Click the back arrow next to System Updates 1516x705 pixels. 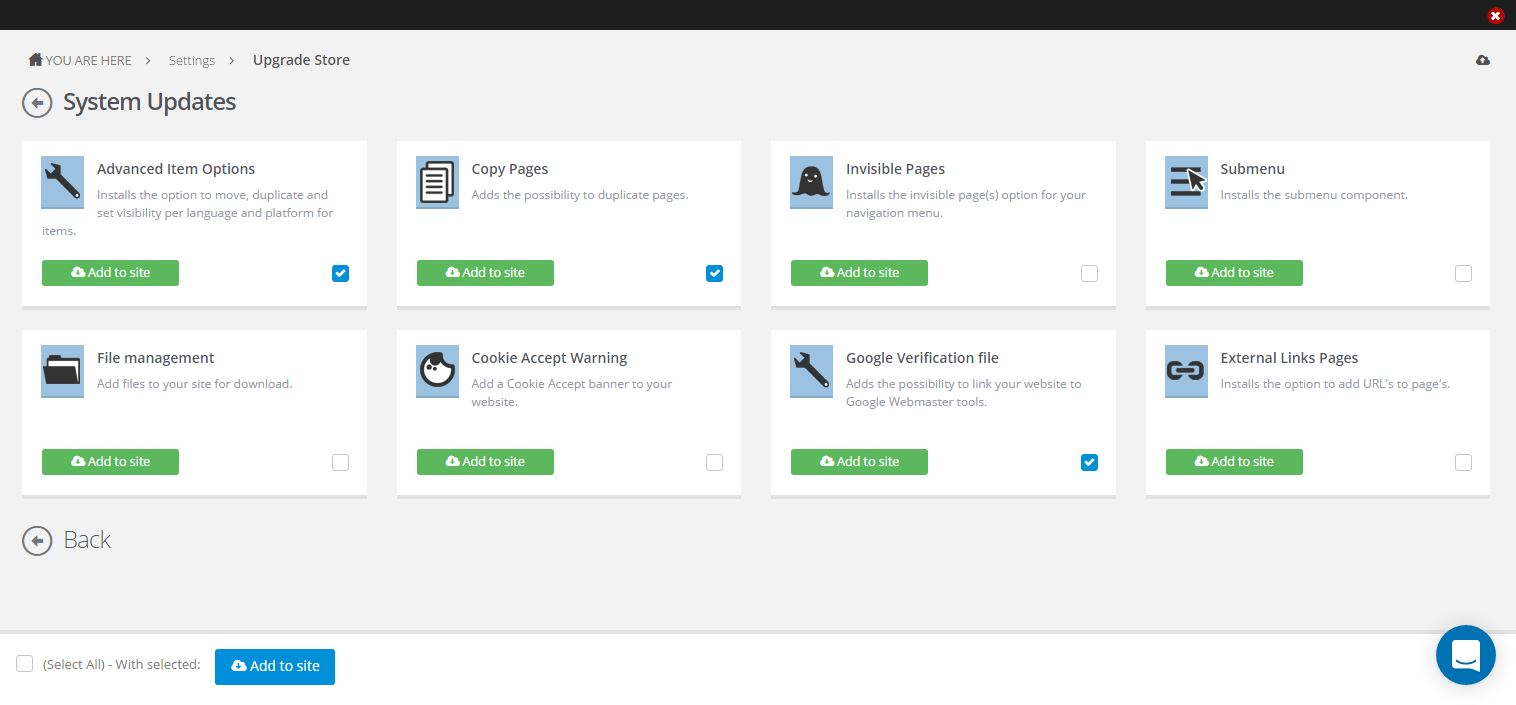37,102
